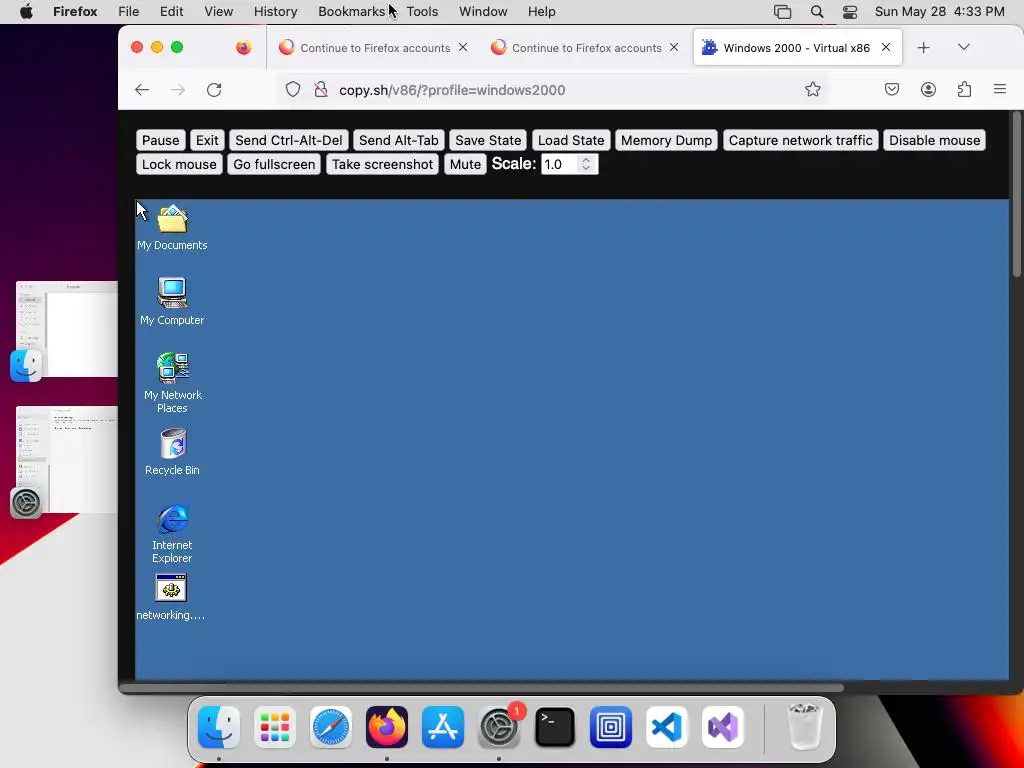The height and width of the screenshot is (768, 1024).
Task: Bookmark this page with the star
Action: coord(812,89)
